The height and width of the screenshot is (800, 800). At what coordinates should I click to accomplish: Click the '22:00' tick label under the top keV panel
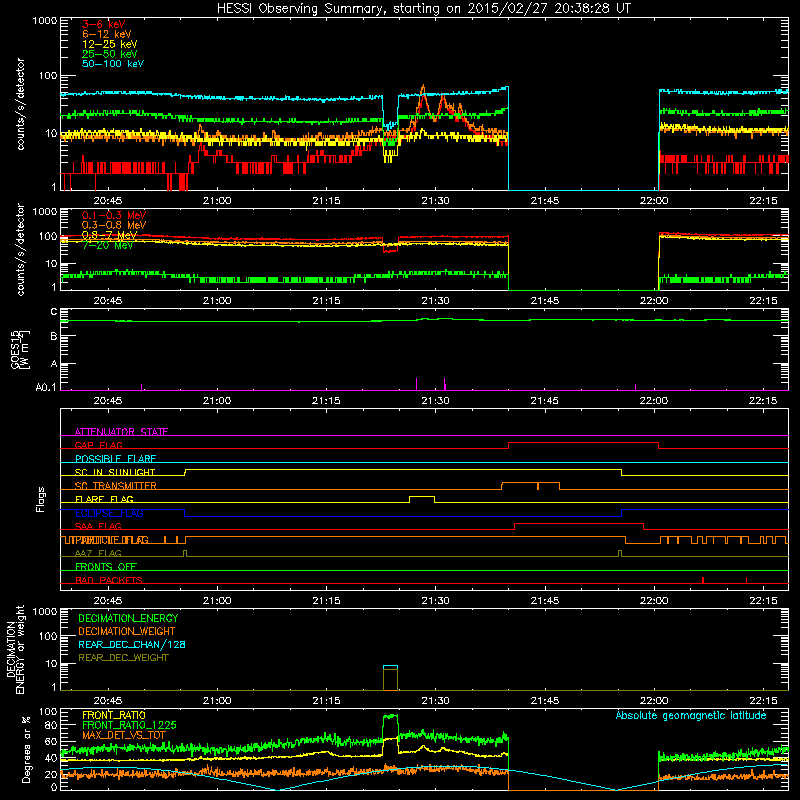pos(654,201)
